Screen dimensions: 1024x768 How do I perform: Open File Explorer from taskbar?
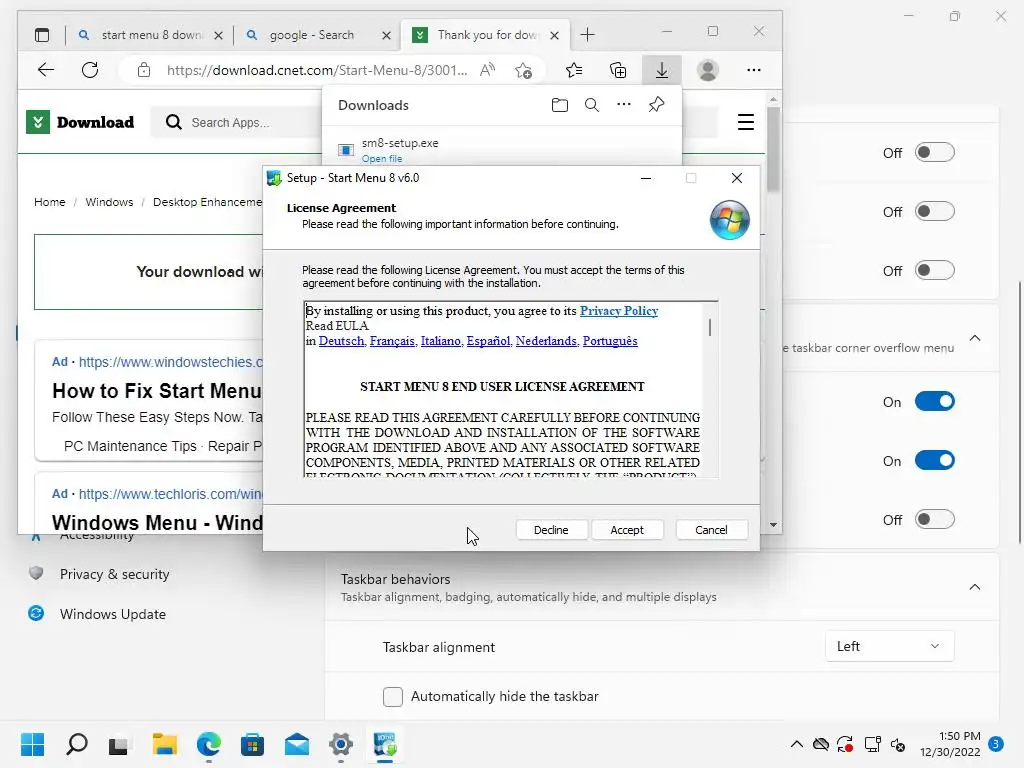[165, 744]
